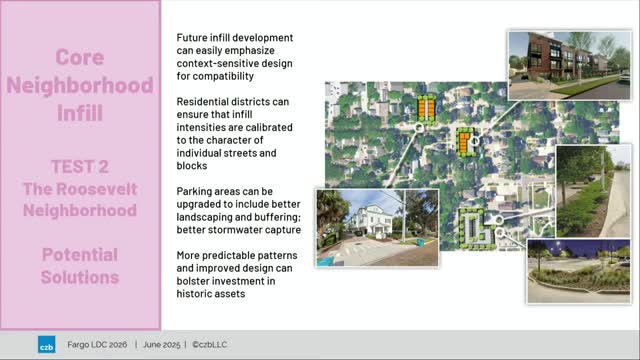640x360 pixels.
Task: Click the 'More predictable patterns' paragraph
Action: pyautogui.click(x=237, y=274)
